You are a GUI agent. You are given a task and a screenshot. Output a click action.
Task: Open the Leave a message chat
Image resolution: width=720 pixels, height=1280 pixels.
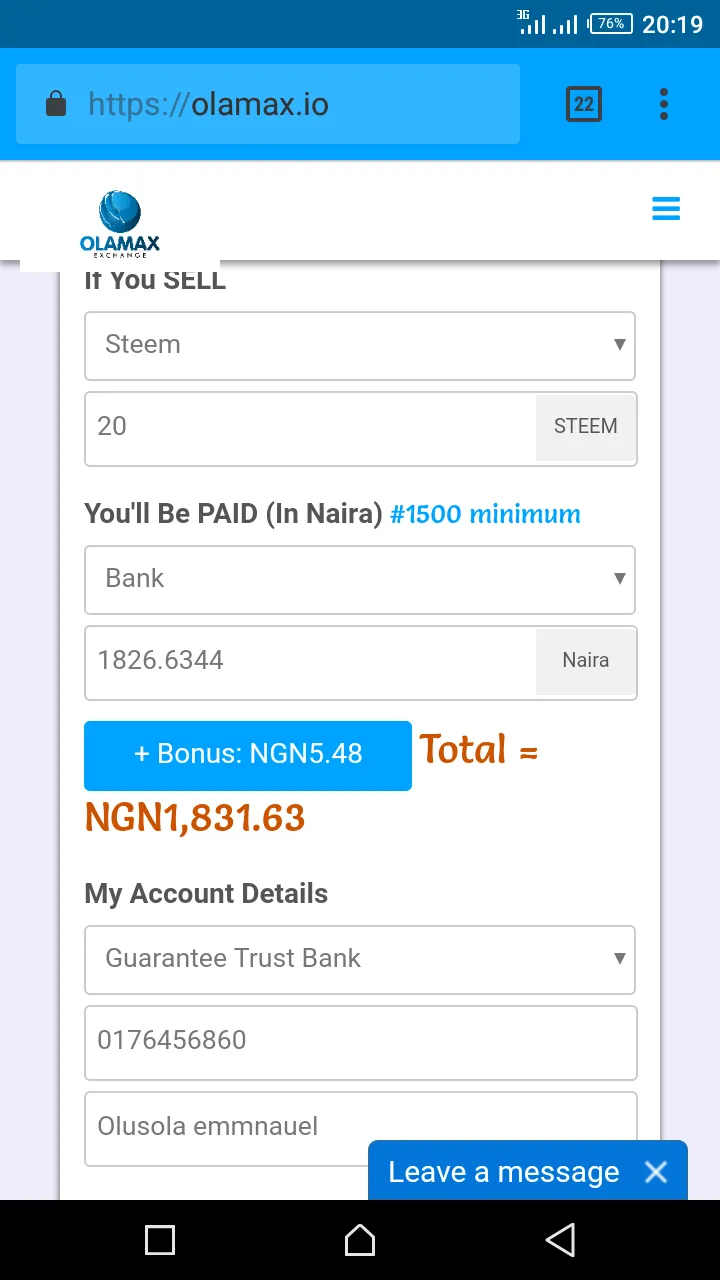point(504,1172)
